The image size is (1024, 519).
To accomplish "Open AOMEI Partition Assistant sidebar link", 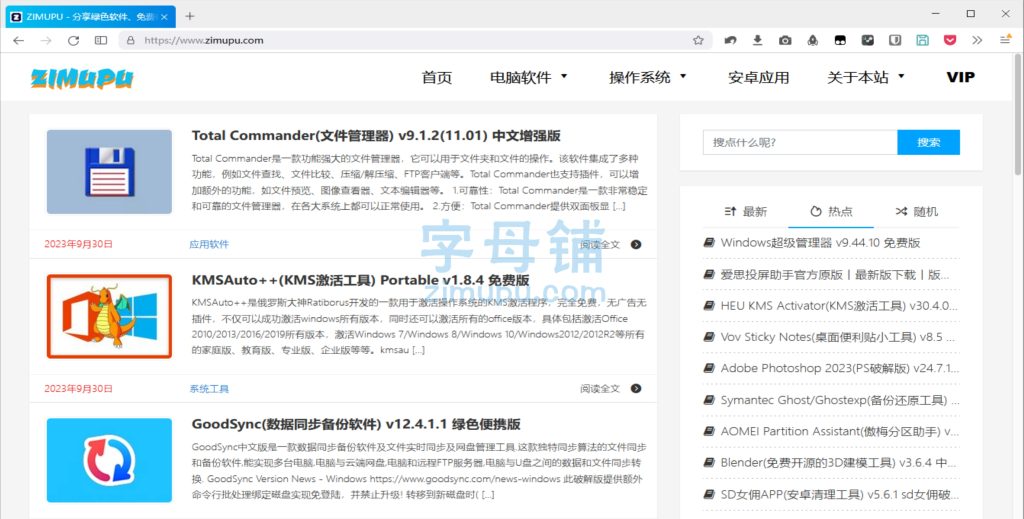I will 840,432.
